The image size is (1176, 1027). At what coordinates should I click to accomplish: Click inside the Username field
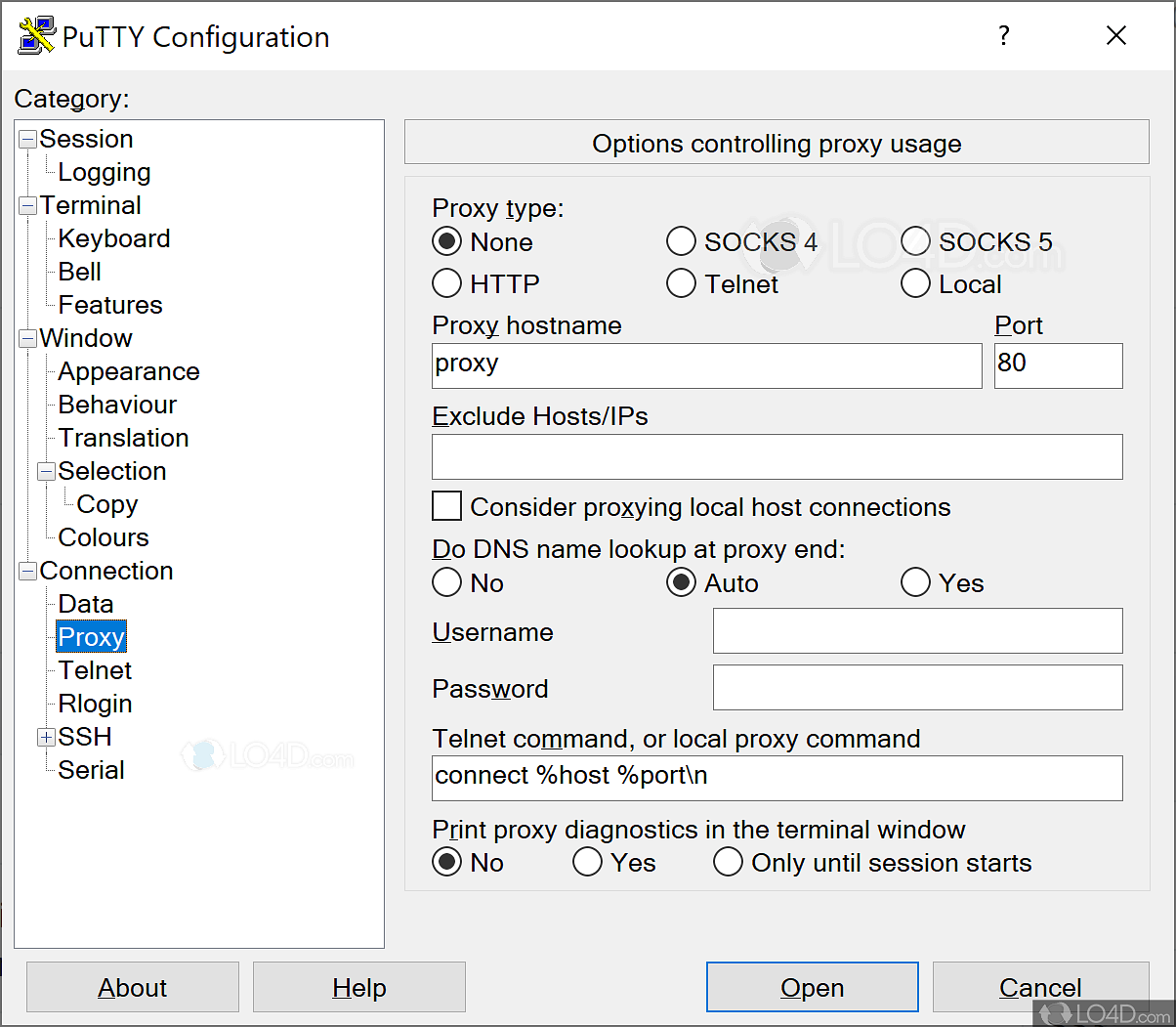click(917, 630)
